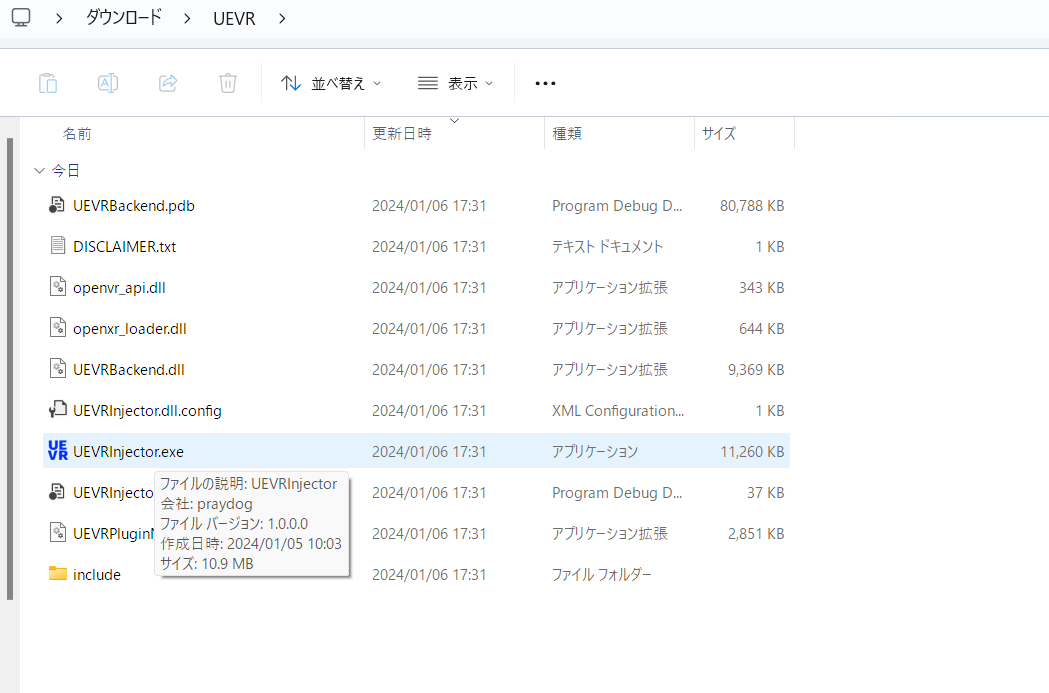Select the DISCLAIMER.txt file name
The height and width of the screenshot is (693, 1049).
(x=124, y=247)
